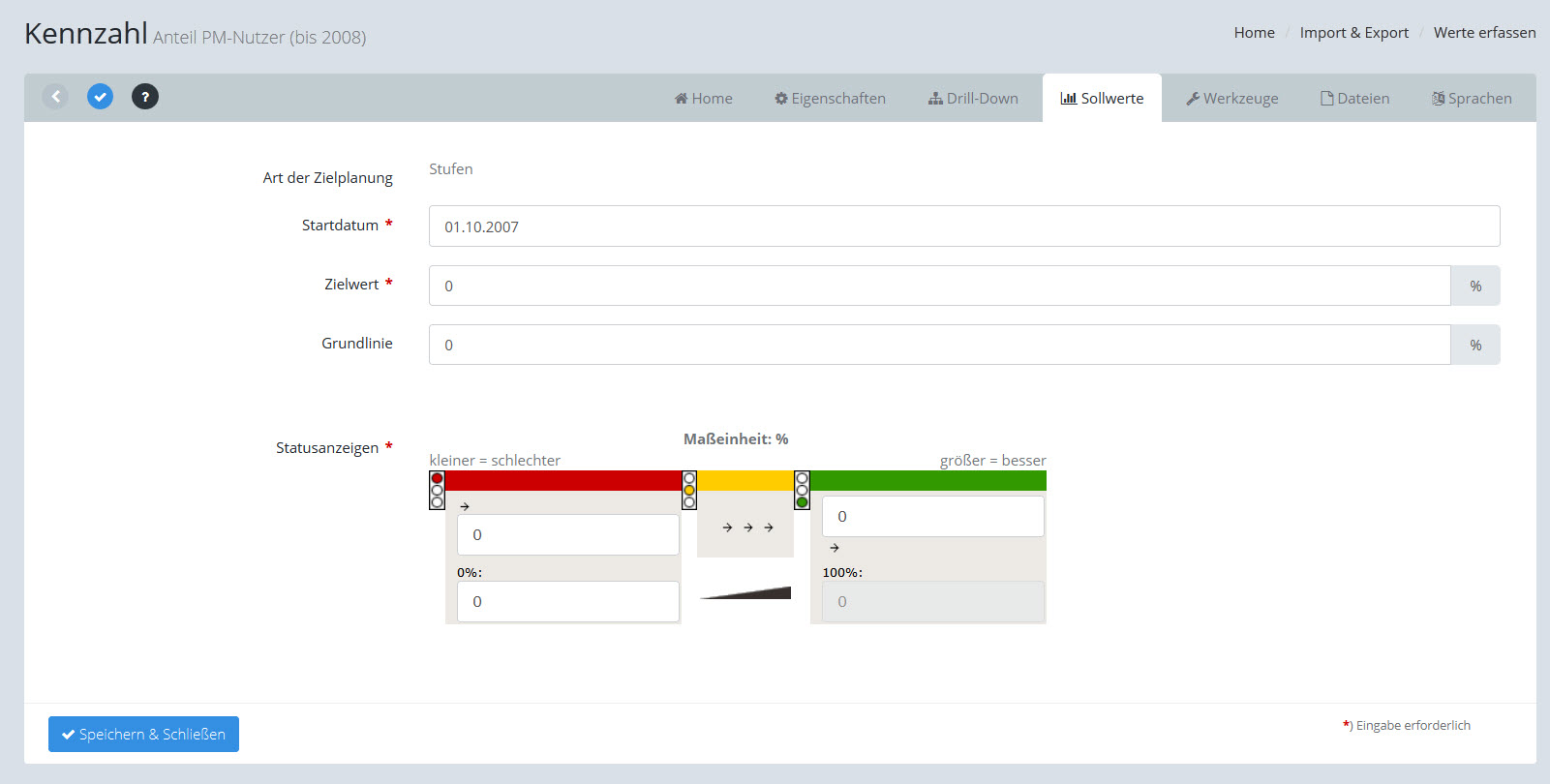Click Speichern & Schließen button

coord(143,735)
